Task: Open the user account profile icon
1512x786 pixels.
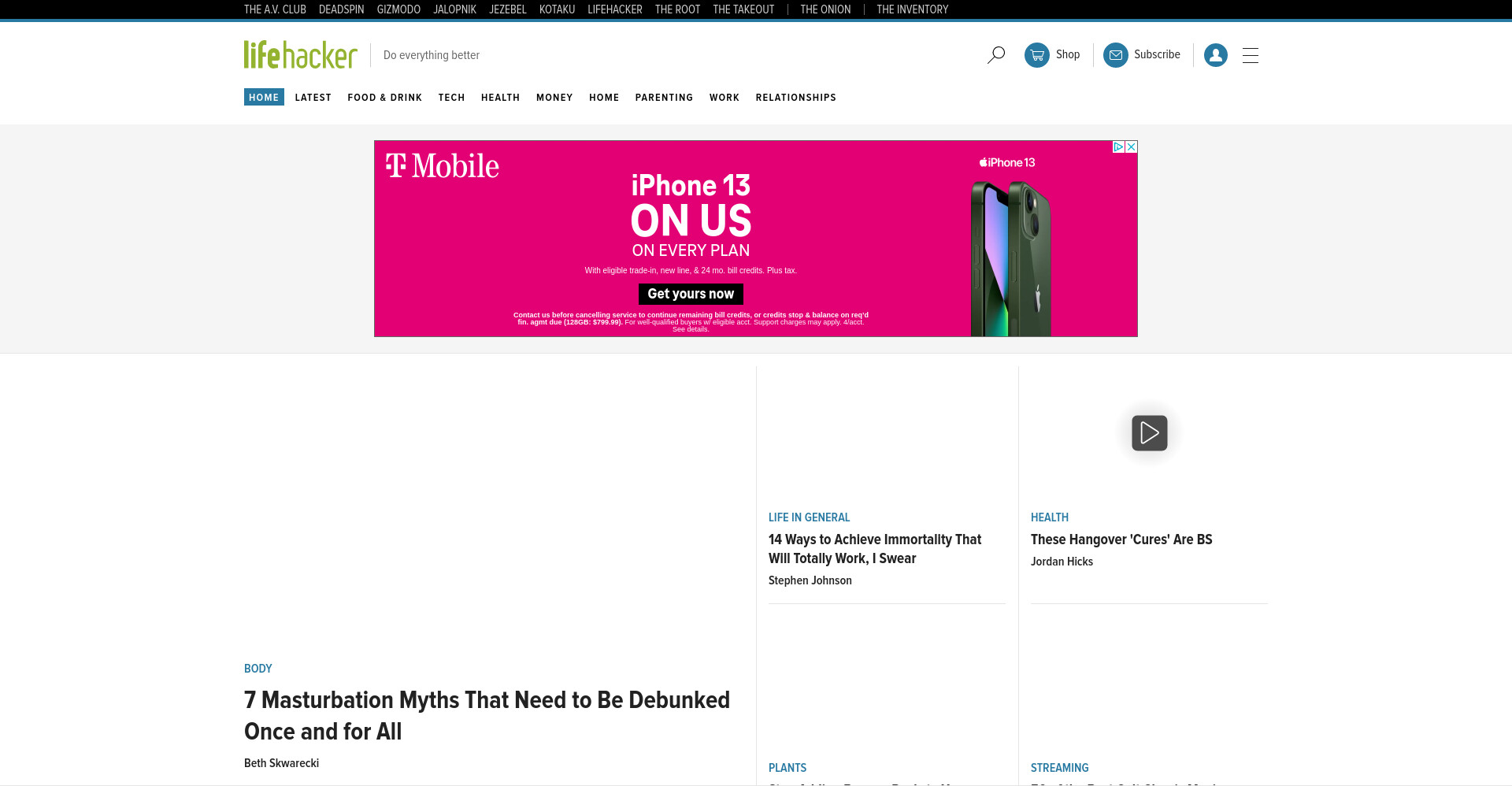Action: click(1216, 55)
